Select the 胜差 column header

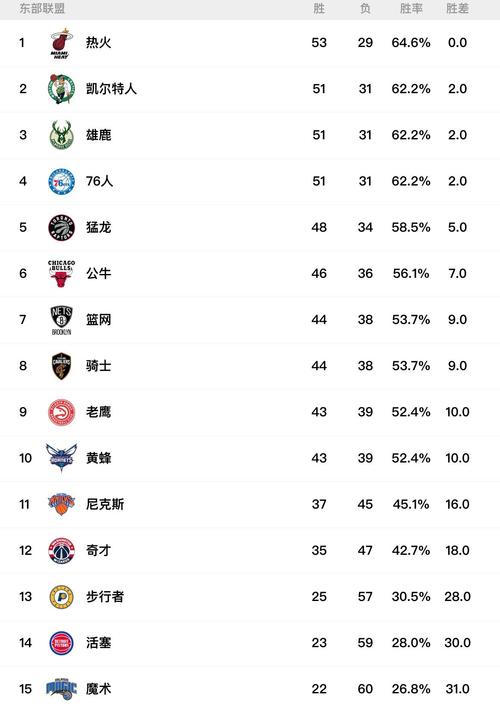(x=457, y=8)
